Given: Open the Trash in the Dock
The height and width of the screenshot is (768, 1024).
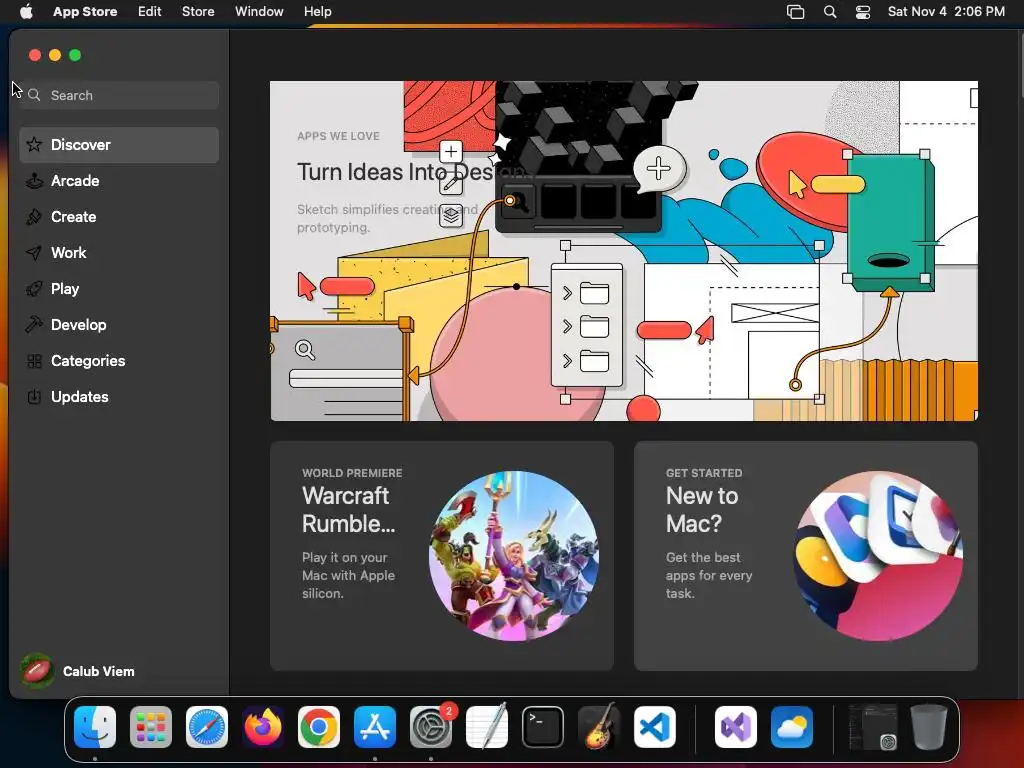Looking at the screenshot, I should pos(929,727).
